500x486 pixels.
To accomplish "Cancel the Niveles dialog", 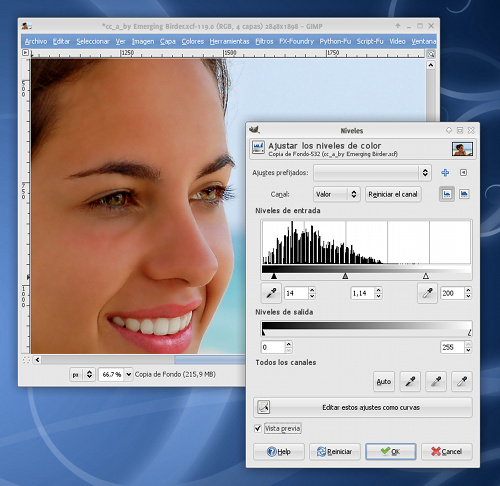I will click(x=447, y=452).
